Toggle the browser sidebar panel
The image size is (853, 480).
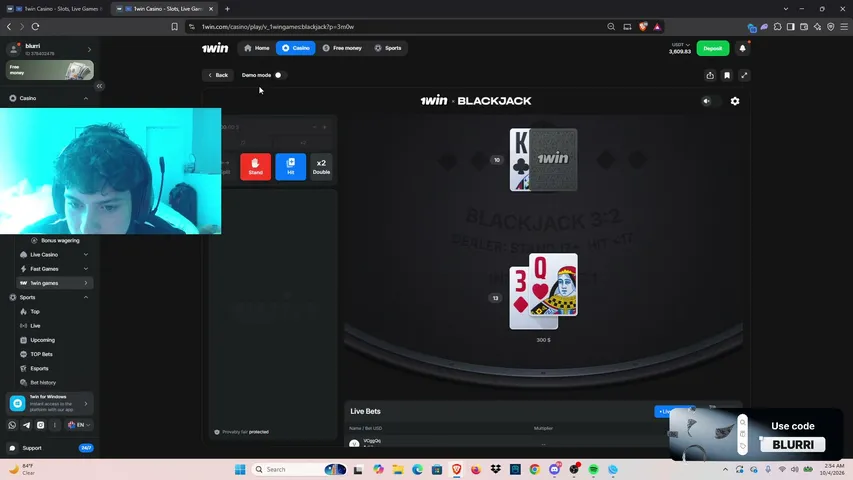click(x=790, y=27)
